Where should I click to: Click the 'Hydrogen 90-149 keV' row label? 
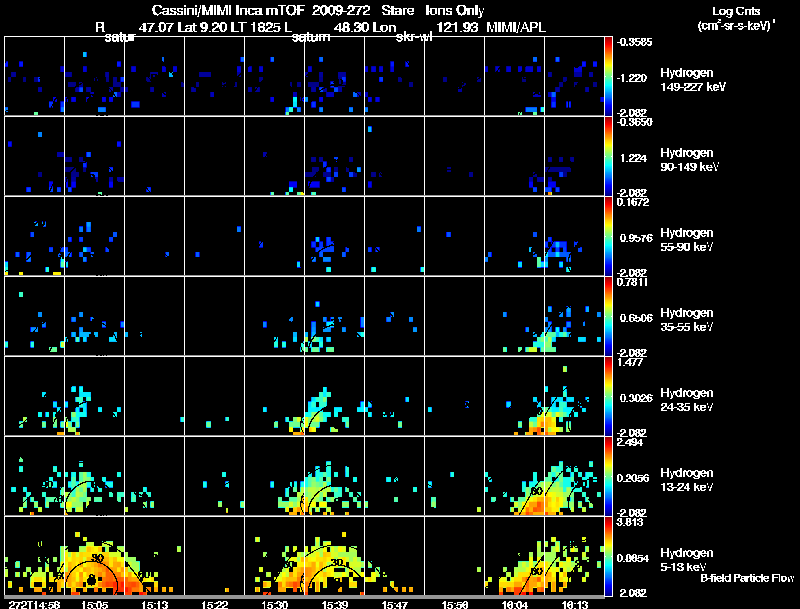(x=689, y=160)
